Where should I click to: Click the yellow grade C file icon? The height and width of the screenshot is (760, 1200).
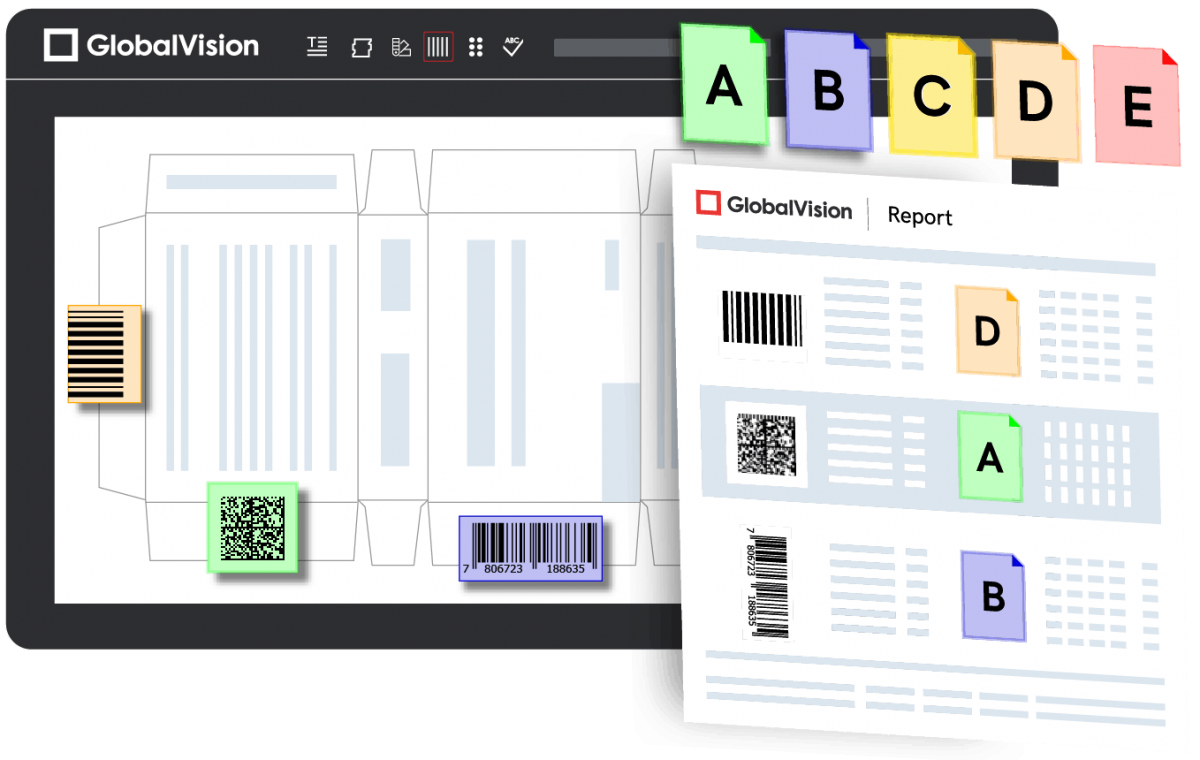[x=931, y=95]
